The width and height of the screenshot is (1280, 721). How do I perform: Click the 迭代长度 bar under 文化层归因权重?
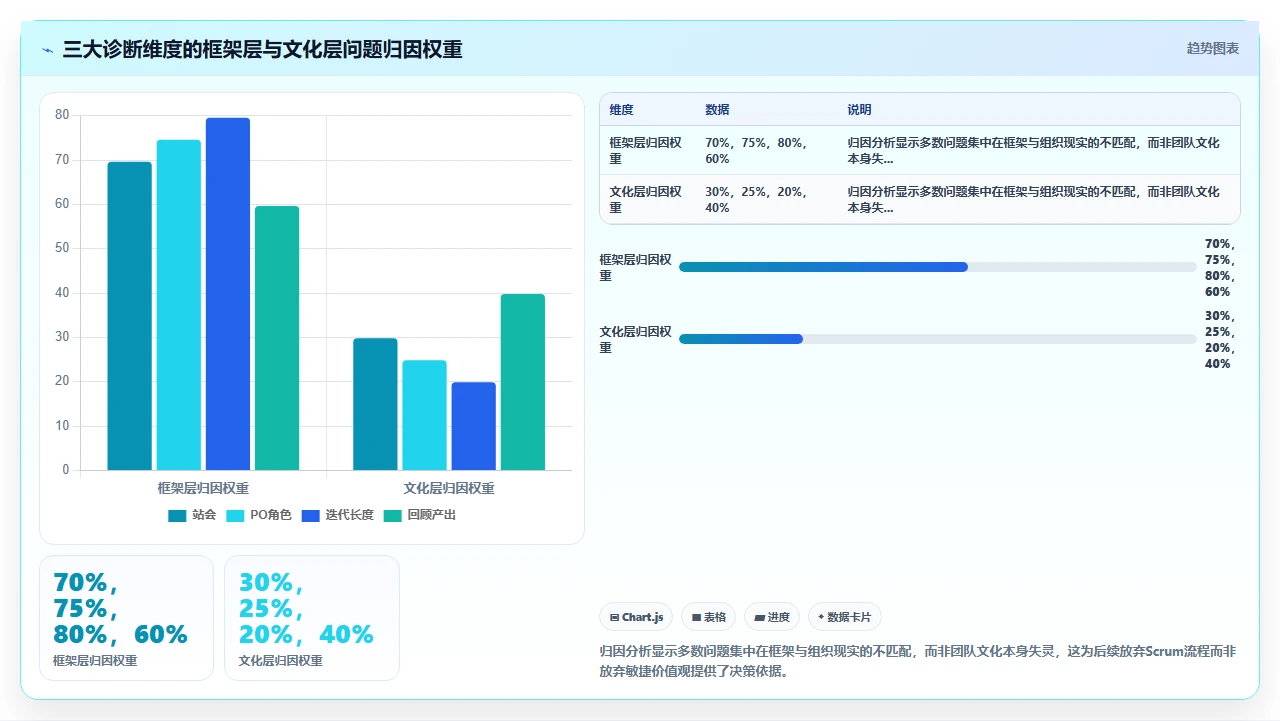[473, 426]
